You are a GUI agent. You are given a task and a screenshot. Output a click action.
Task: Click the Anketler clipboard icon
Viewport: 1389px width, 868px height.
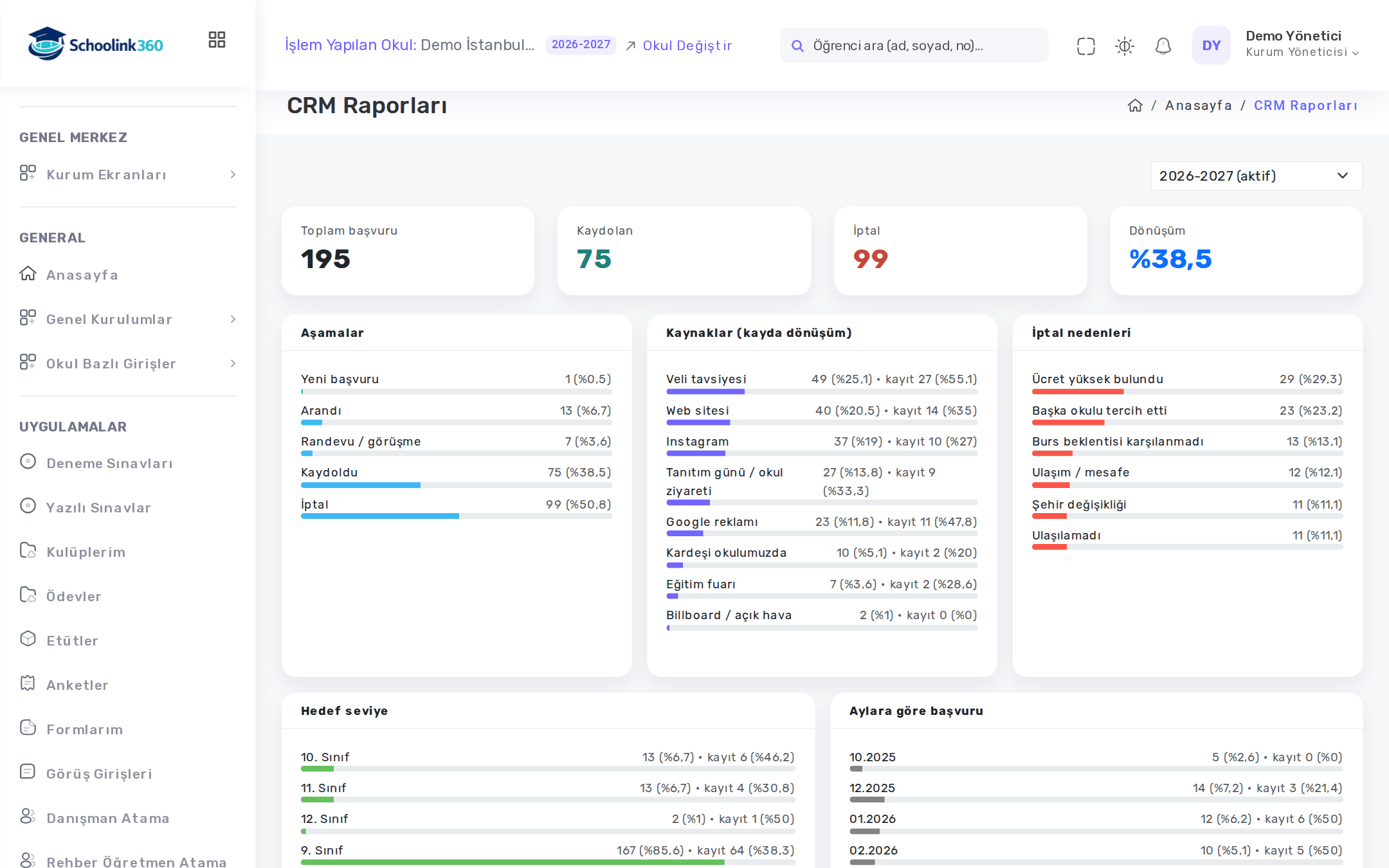click(28, 683)
